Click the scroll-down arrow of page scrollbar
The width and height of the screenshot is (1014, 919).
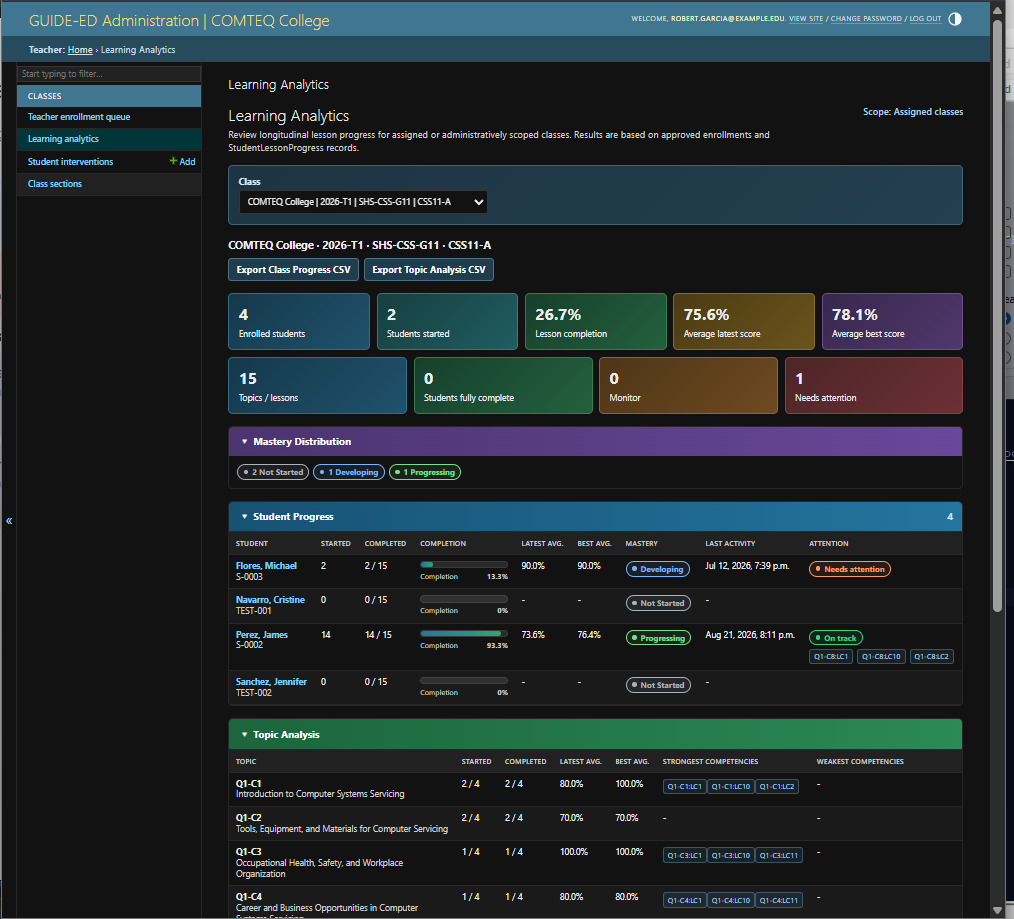[997, 911]
